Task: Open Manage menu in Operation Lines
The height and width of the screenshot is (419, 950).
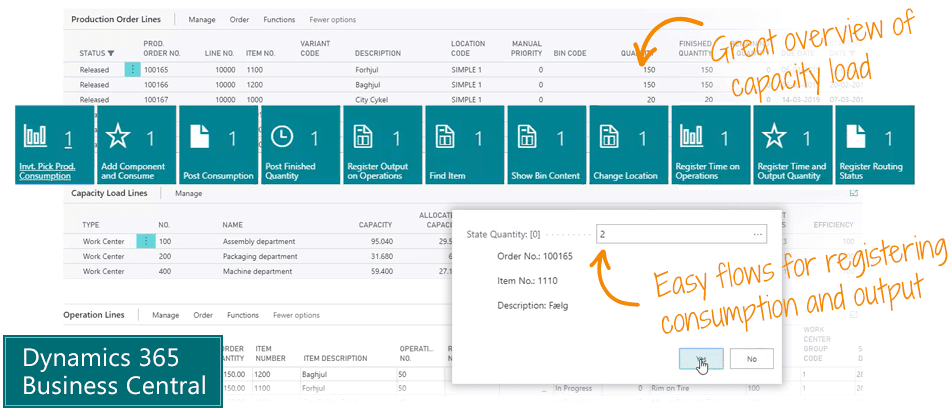Action: (x=165, y=315)
